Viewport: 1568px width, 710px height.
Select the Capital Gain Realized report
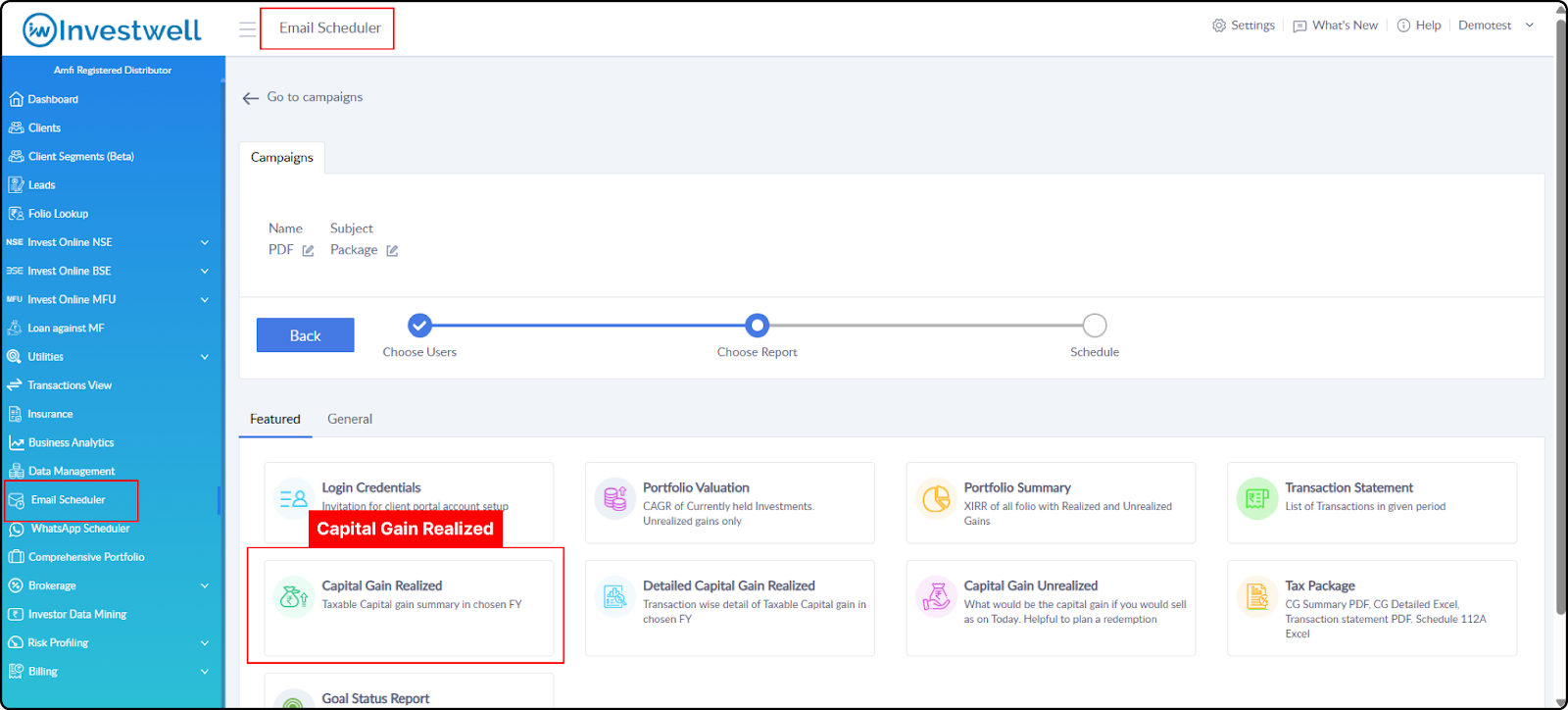tap(409, 608)
